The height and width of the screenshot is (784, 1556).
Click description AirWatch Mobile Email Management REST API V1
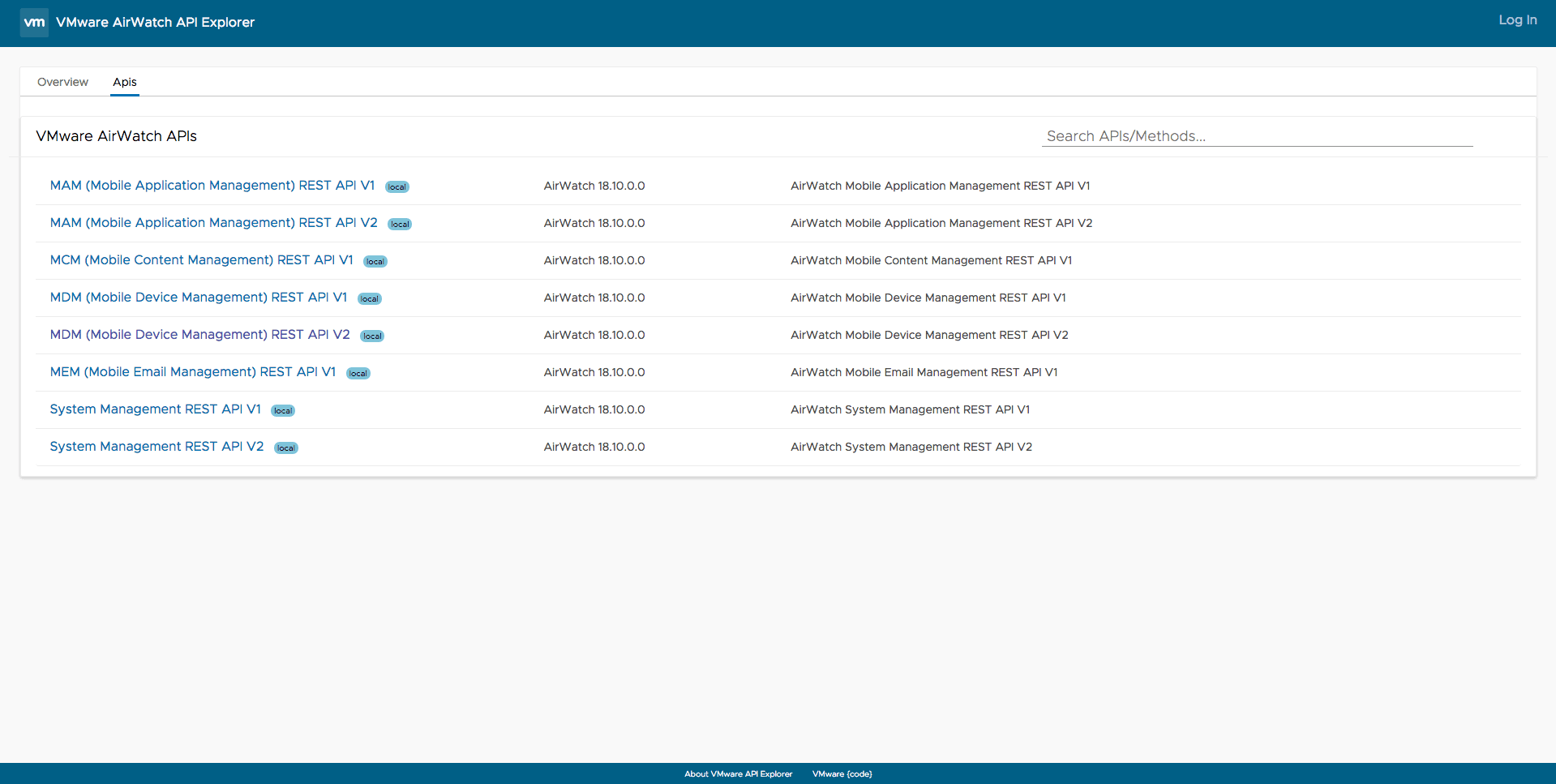[x=924, y=372]
